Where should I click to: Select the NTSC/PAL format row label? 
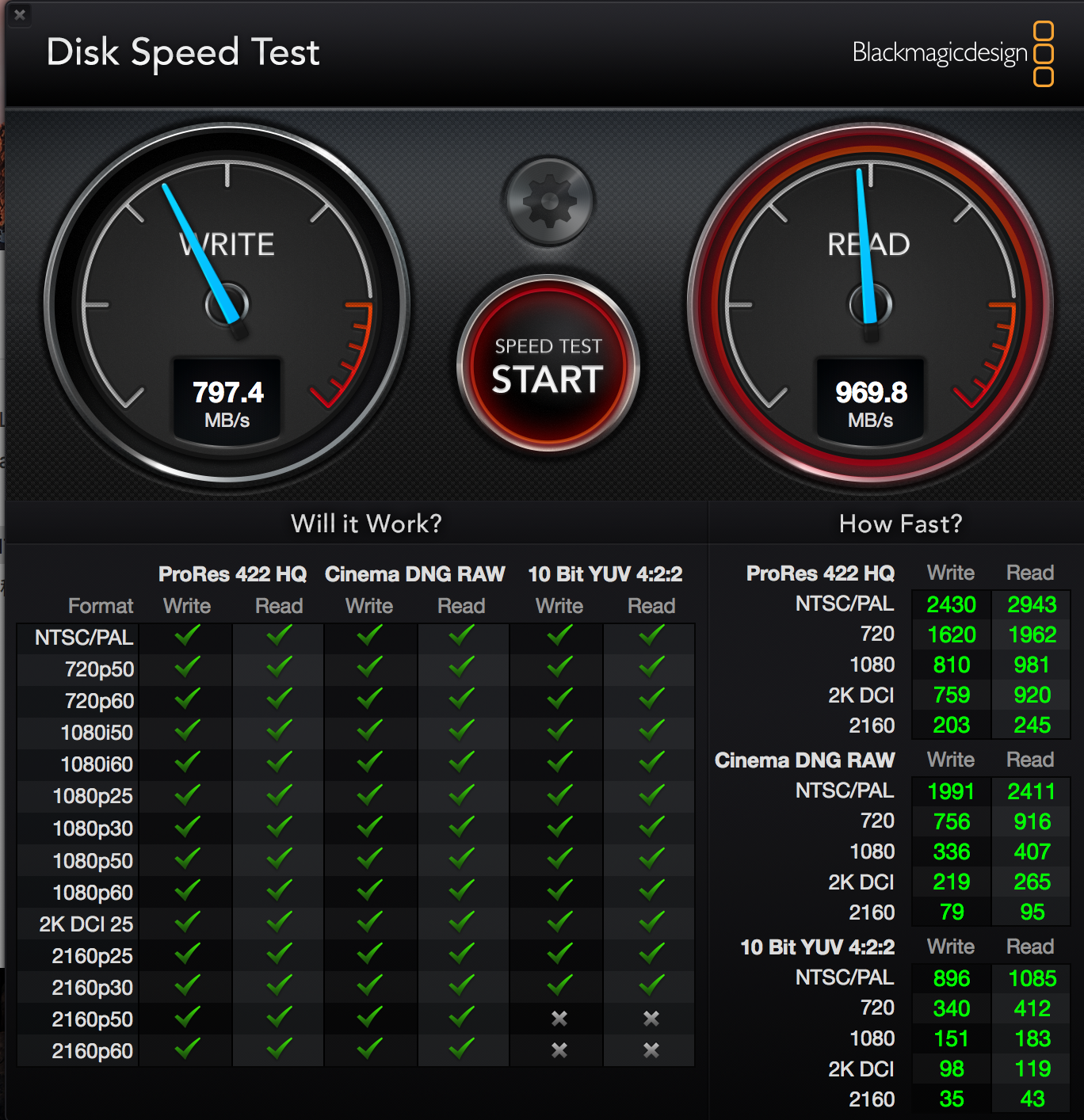coord(84,638)
